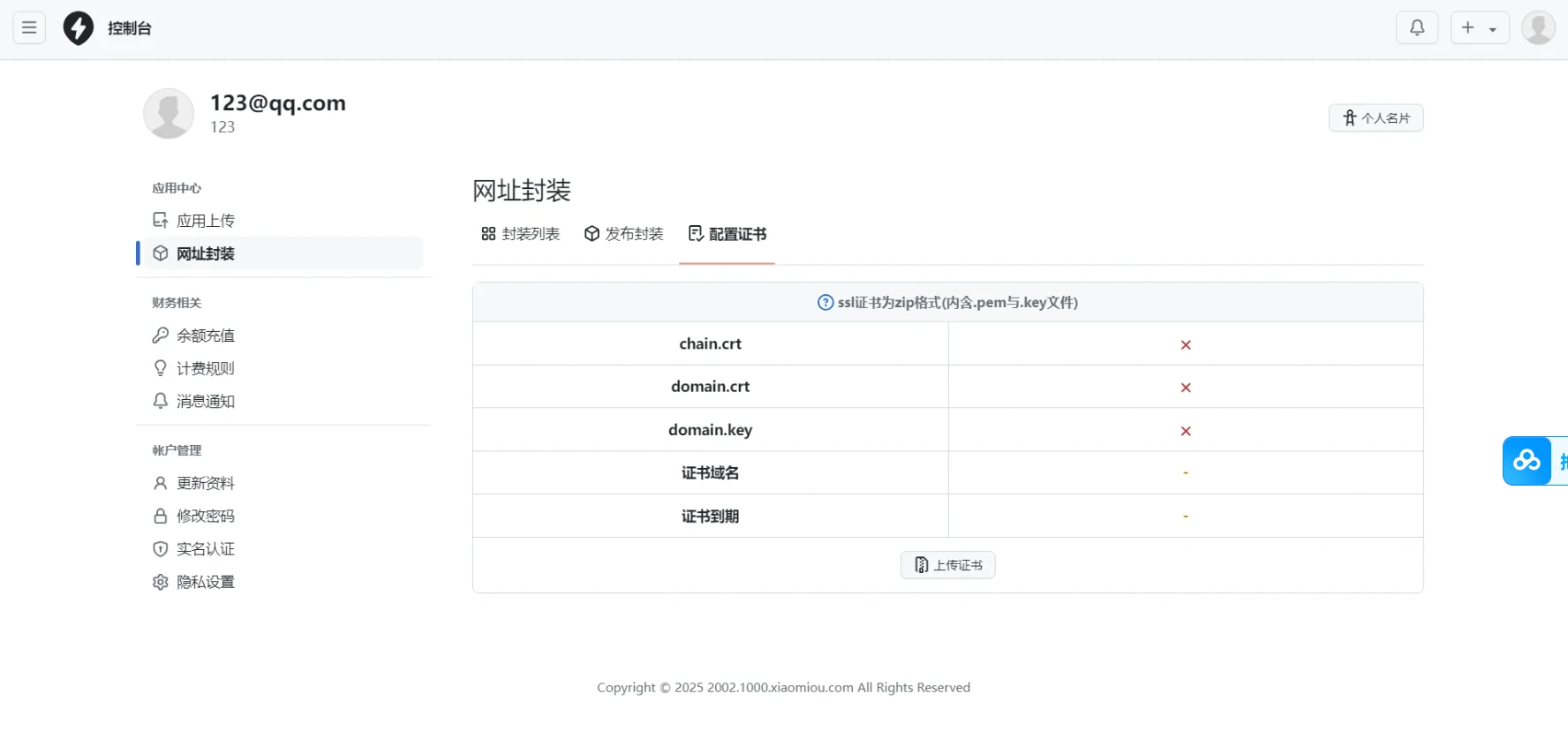
Task: Open 修改密码 page
Action: coord(205,517)
